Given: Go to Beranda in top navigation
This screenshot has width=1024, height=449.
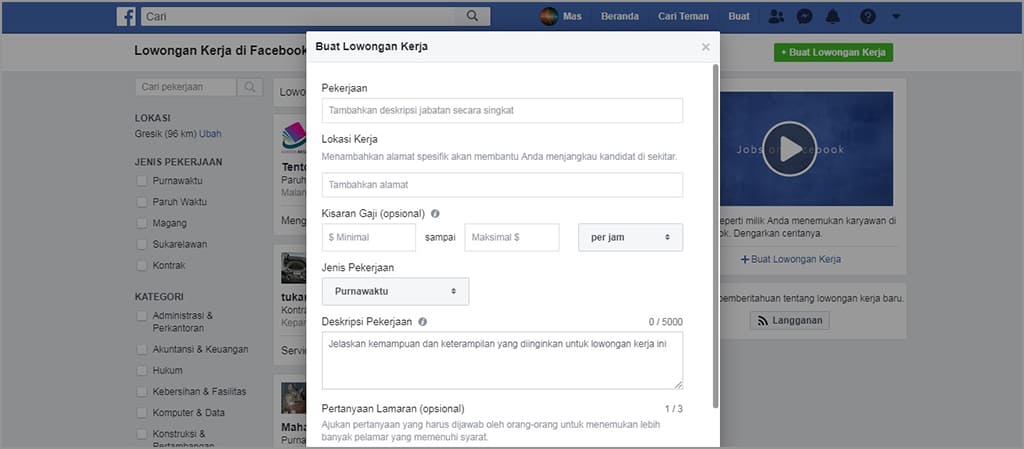Looking at the screenshot, I should click(619, 17).
